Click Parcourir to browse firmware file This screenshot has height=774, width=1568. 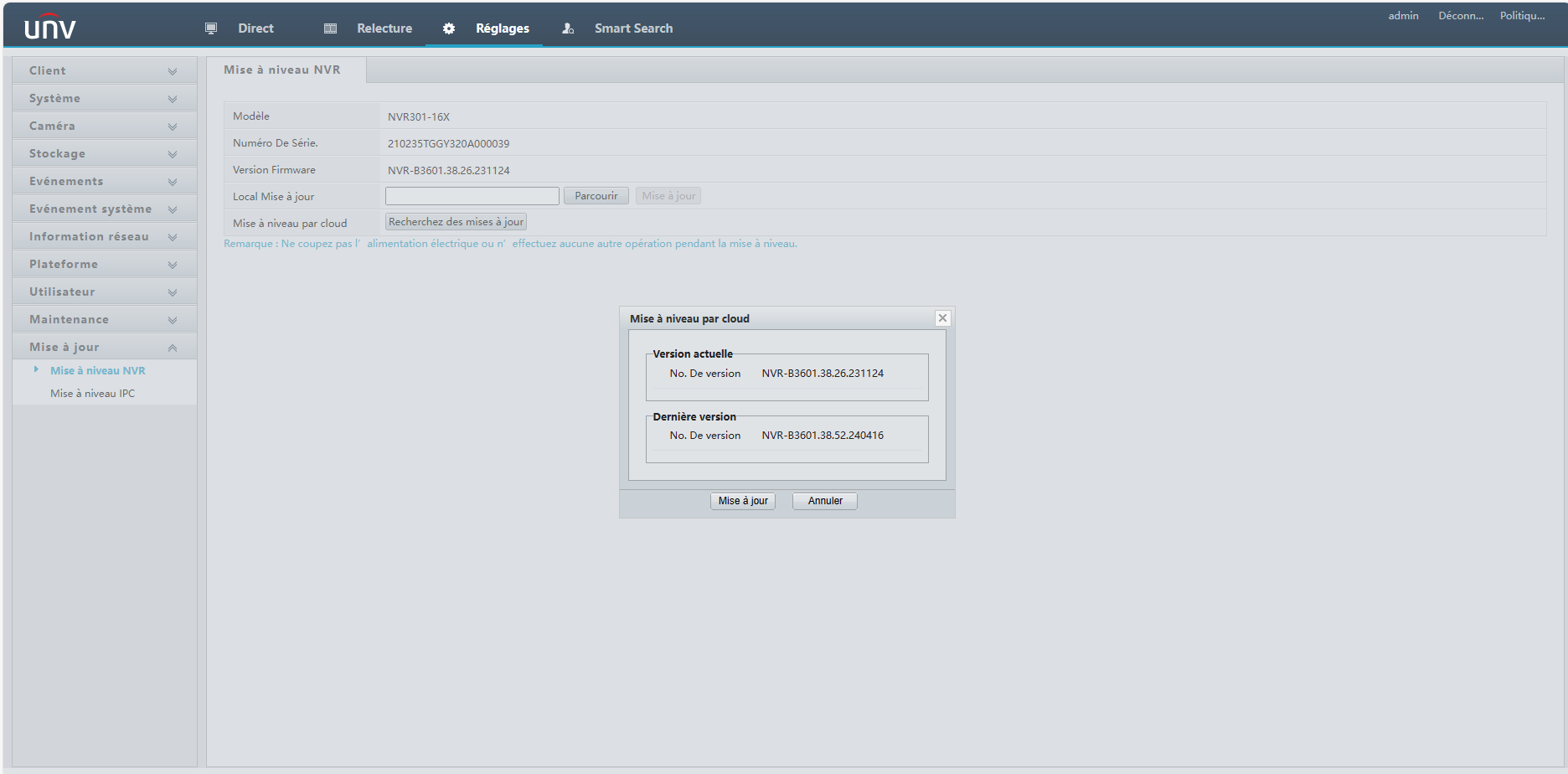pyautogui.click(x=596, y=196)
